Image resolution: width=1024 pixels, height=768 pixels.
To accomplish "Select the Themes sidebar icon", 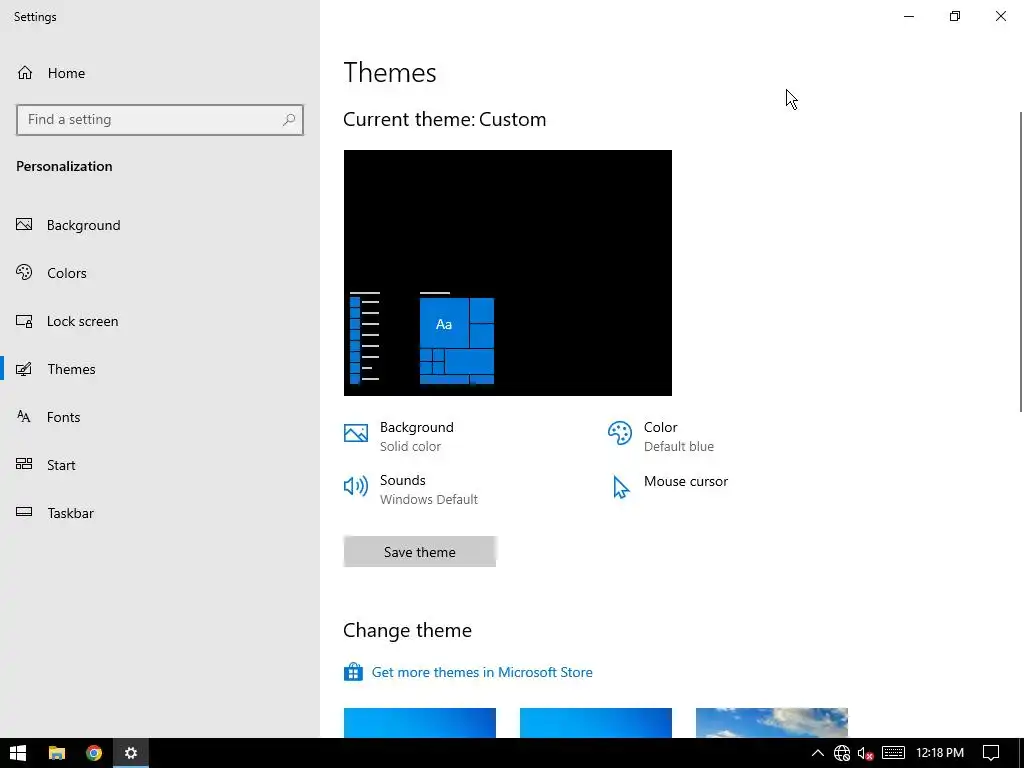I will click(x=24, y=369).
